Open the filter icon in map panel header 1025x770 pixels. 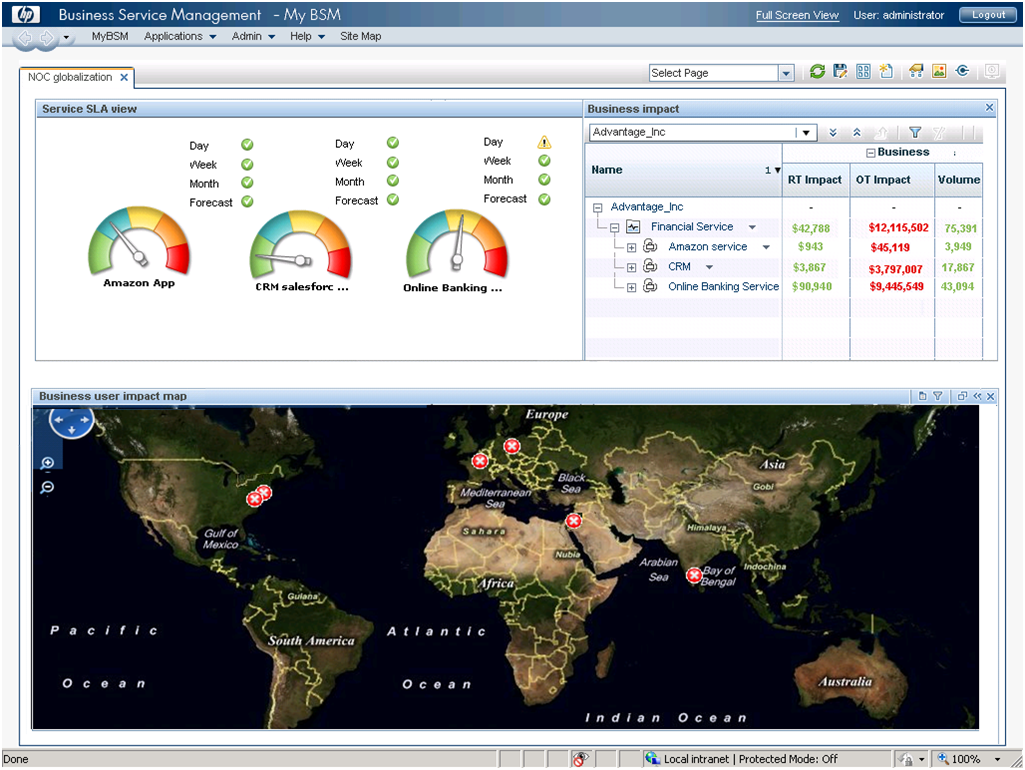click(x=938, y=395)
